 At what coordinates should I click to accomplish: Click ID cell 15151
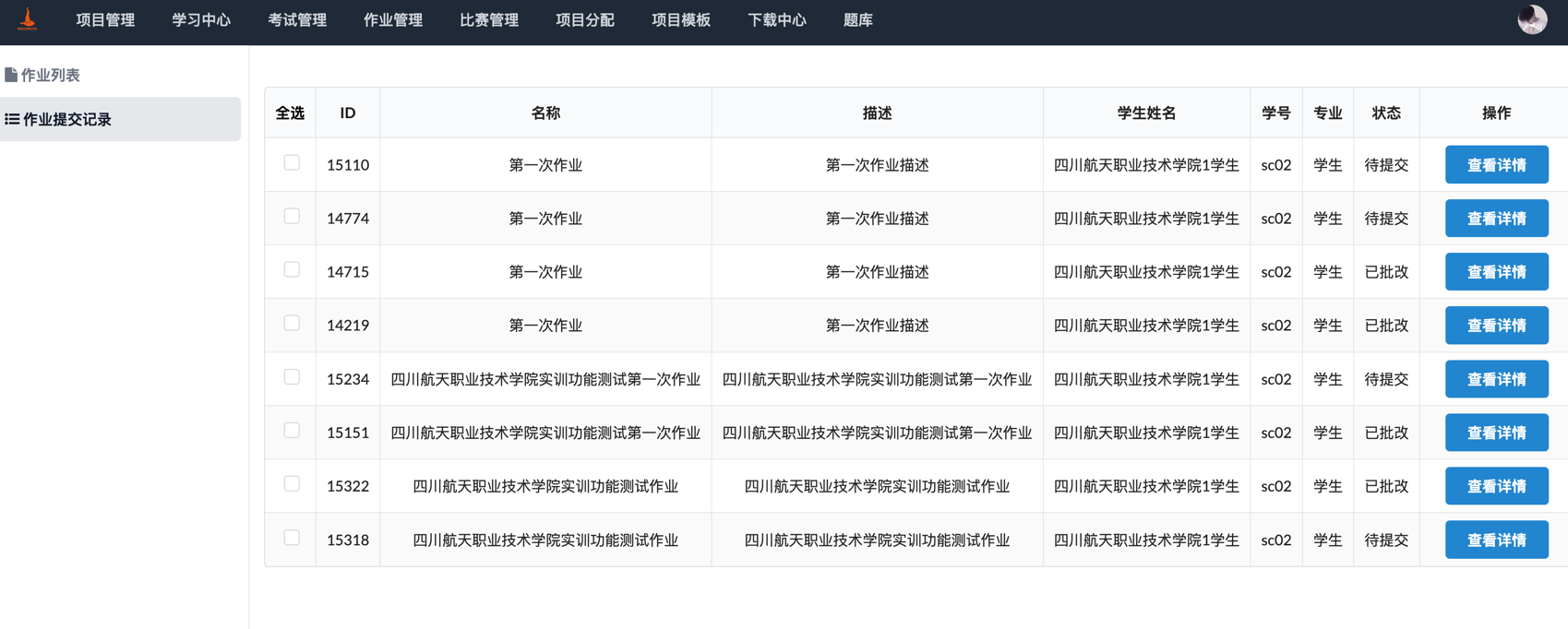point(348,433)
